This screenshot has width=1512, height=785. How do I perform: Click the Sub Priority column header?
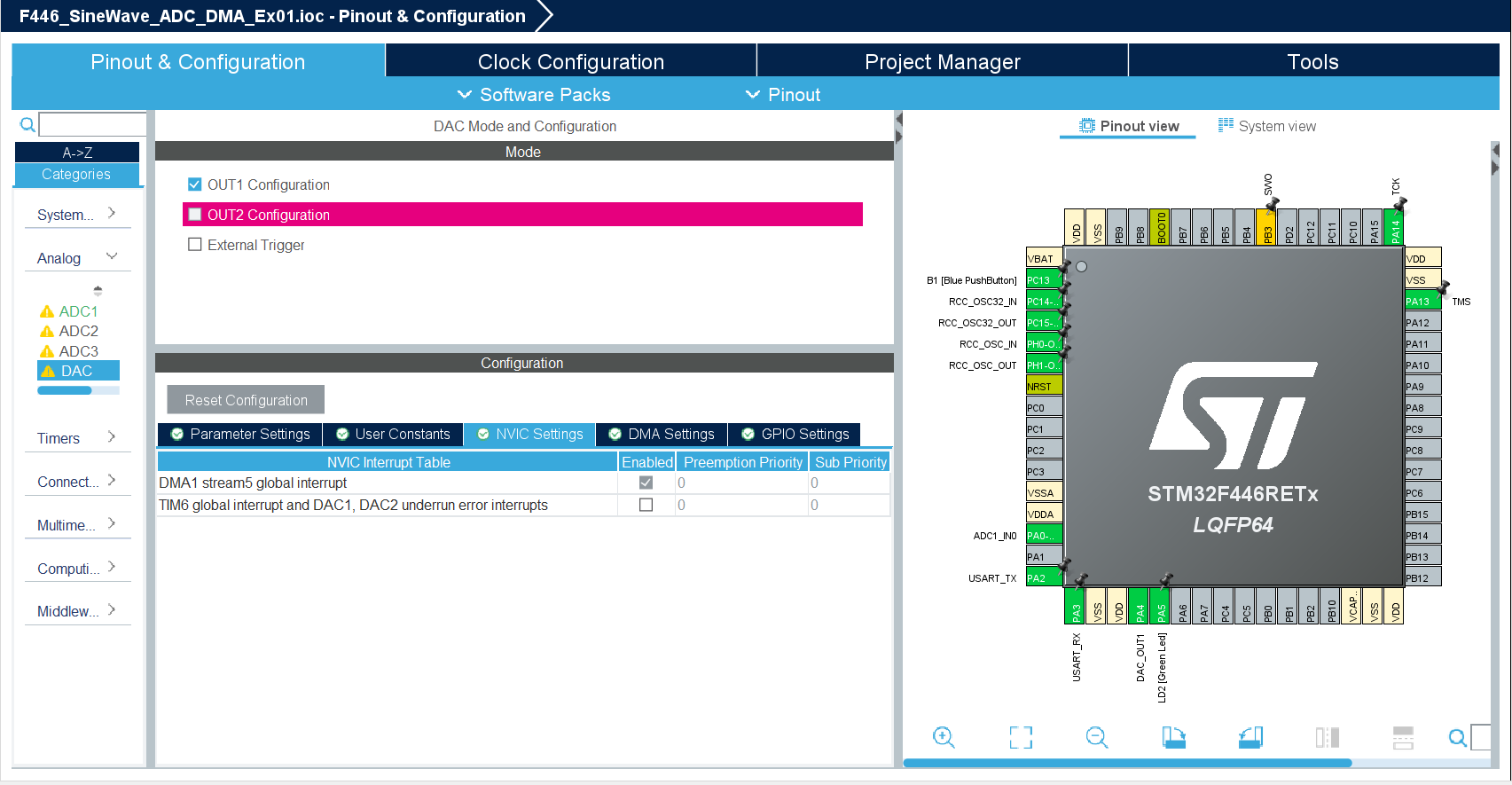tap(850, 462)
